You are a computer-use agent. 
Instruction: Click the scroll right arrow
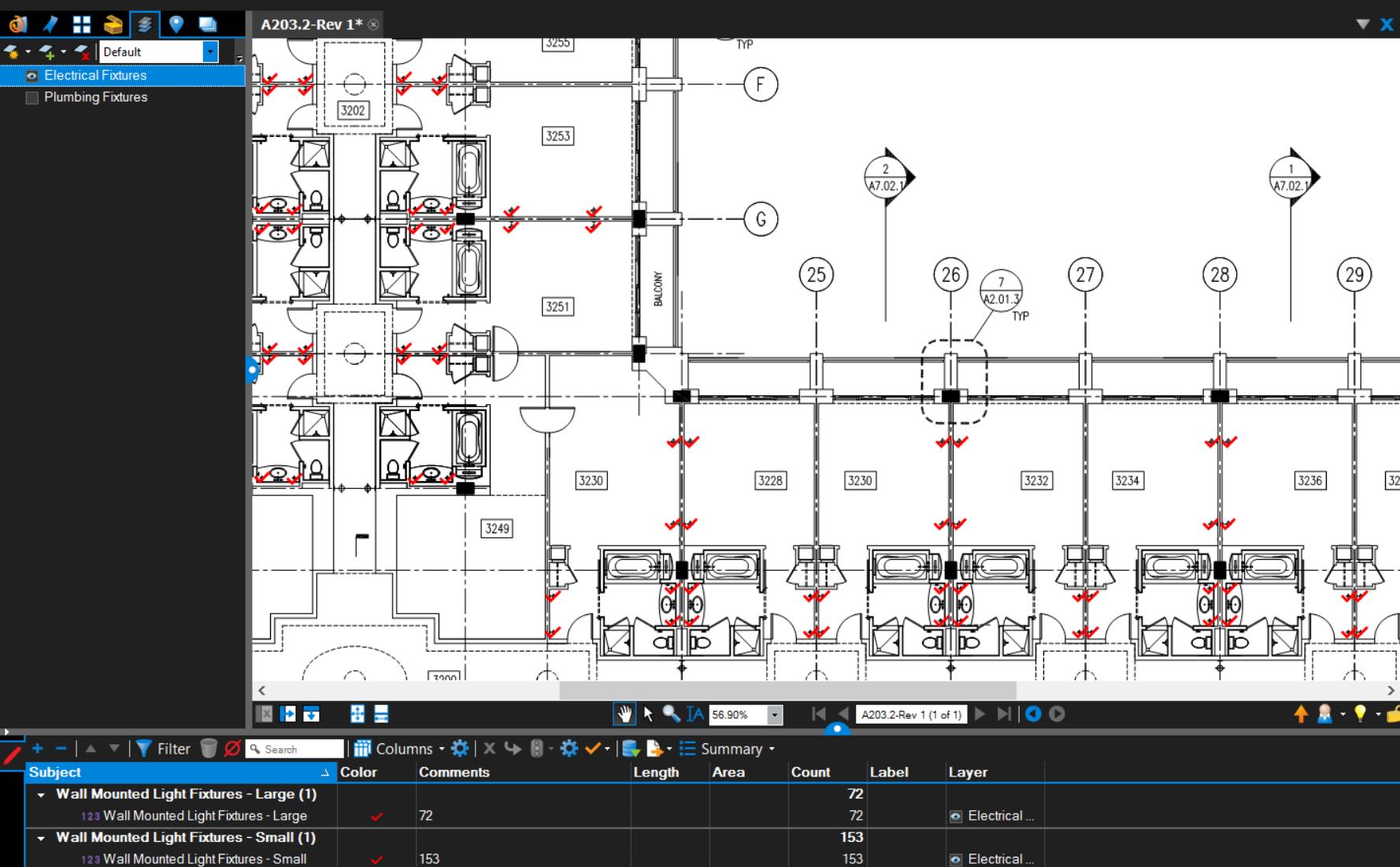point(1391,691)
